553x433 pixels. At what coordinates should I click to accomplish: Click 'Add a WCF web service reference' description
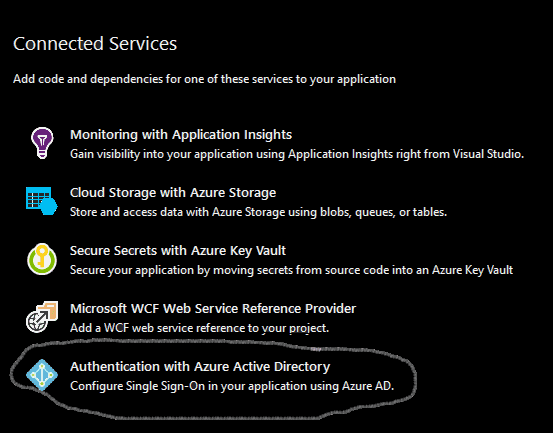(199, 328)
